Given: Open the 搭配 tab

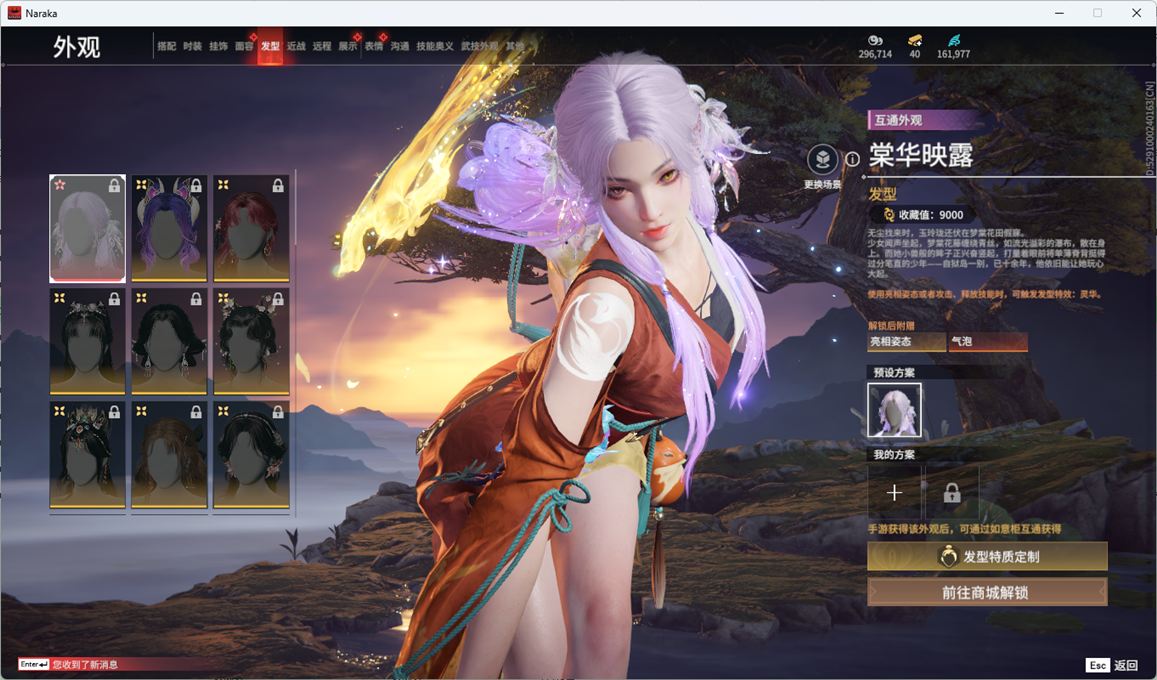Looking at the screenshot, I should point(166,46).
